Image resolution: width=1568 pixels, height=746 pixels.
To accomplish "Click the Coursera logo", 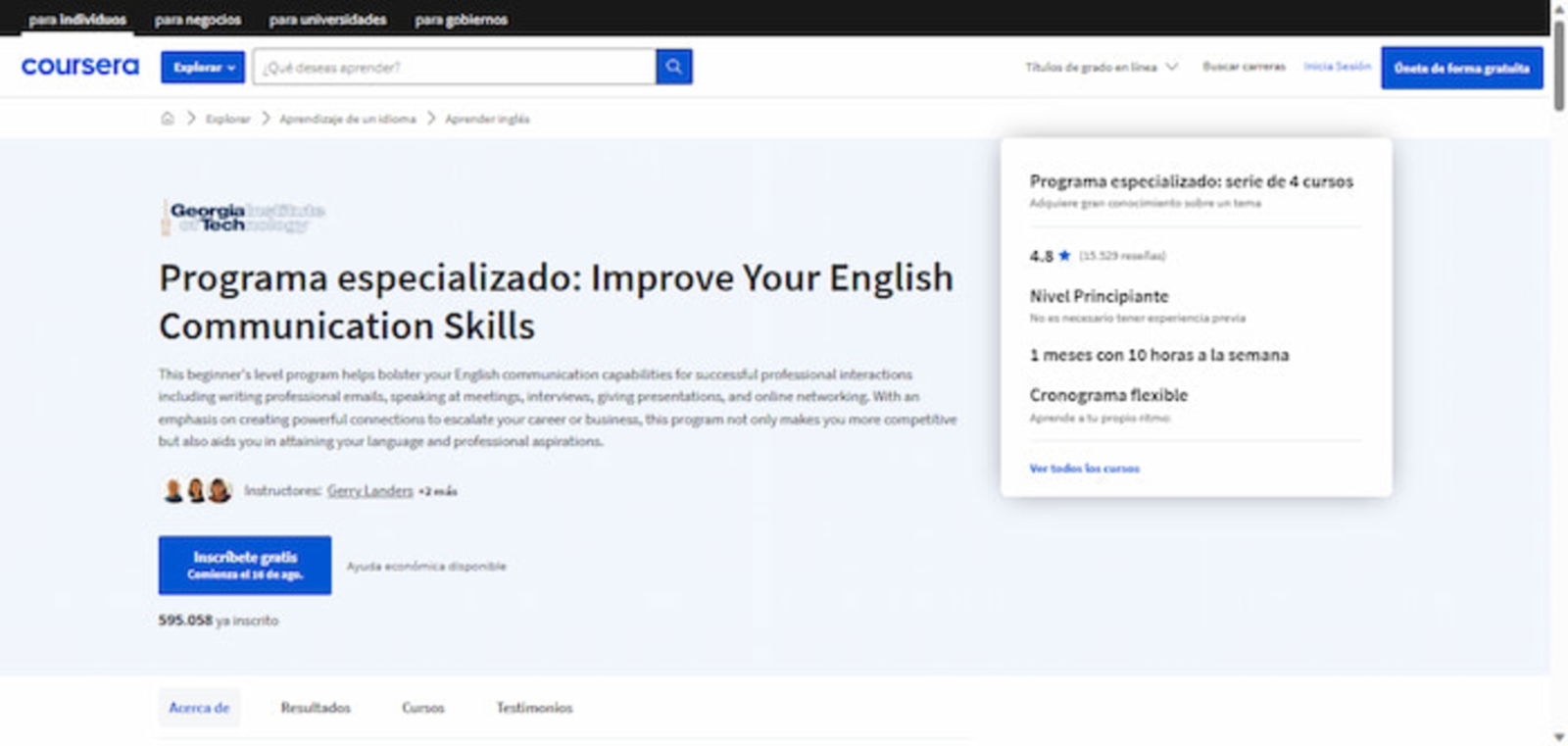I will [x=80, y=67].
